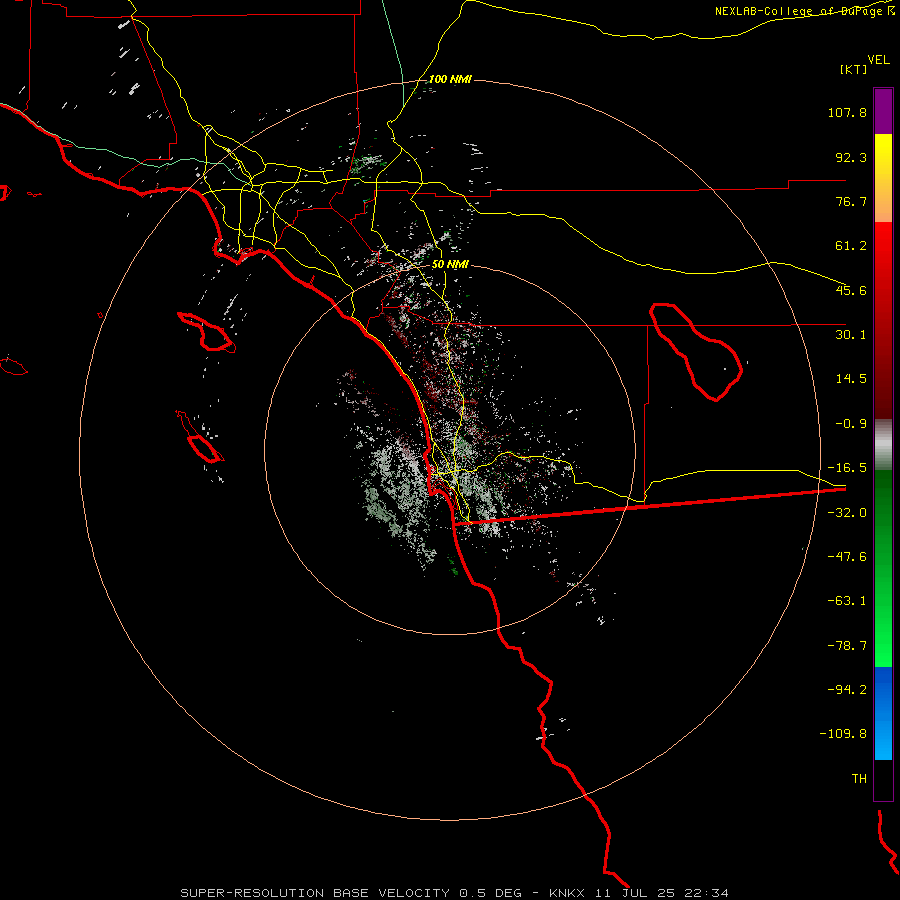The image size is (900, 900).
Task: Click the -63.1 velocity scale value
Action: click(847, 601)
